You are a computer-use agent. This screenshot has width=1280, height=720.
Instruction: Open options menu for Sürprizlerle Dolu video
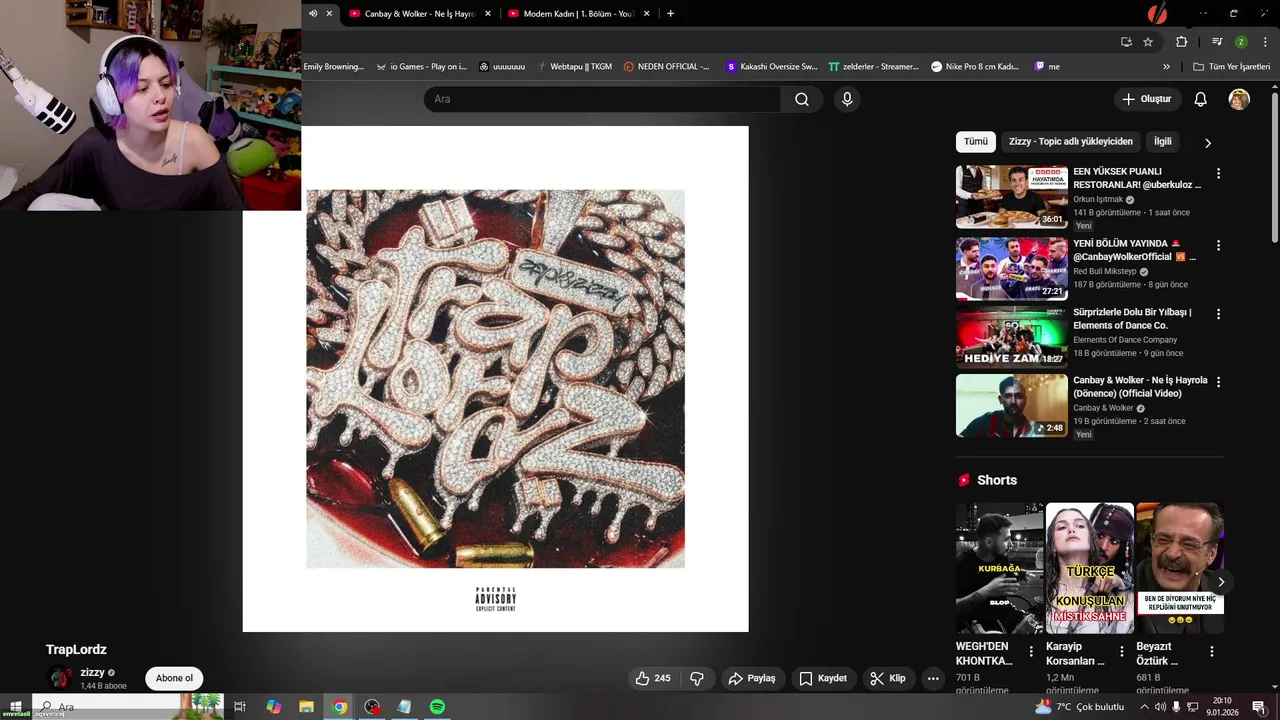pos(1218,314)
